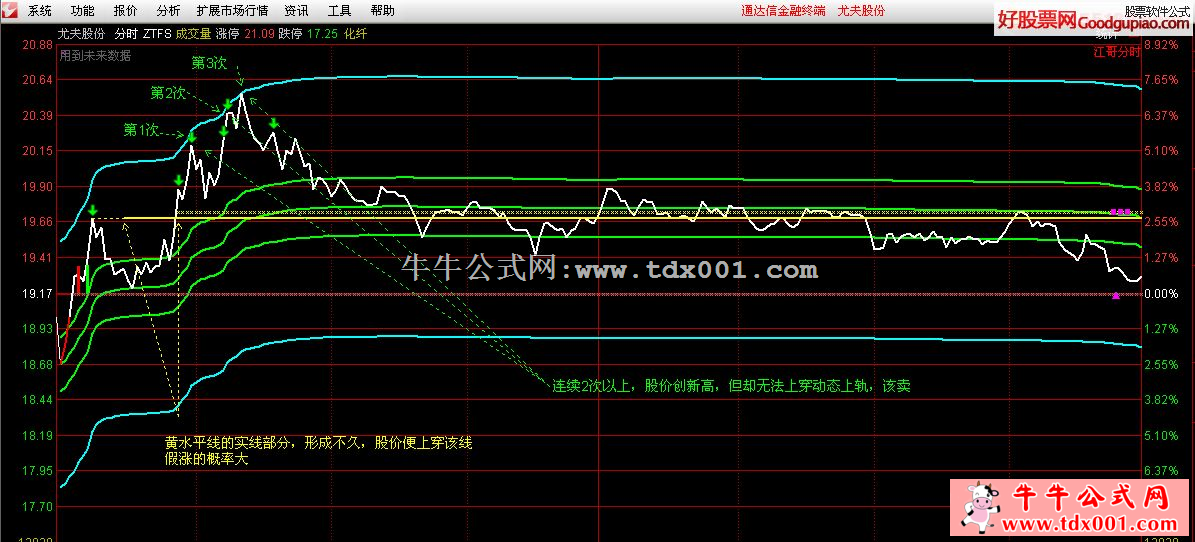Open the 资讯 menu

click(x=296, y=11)
